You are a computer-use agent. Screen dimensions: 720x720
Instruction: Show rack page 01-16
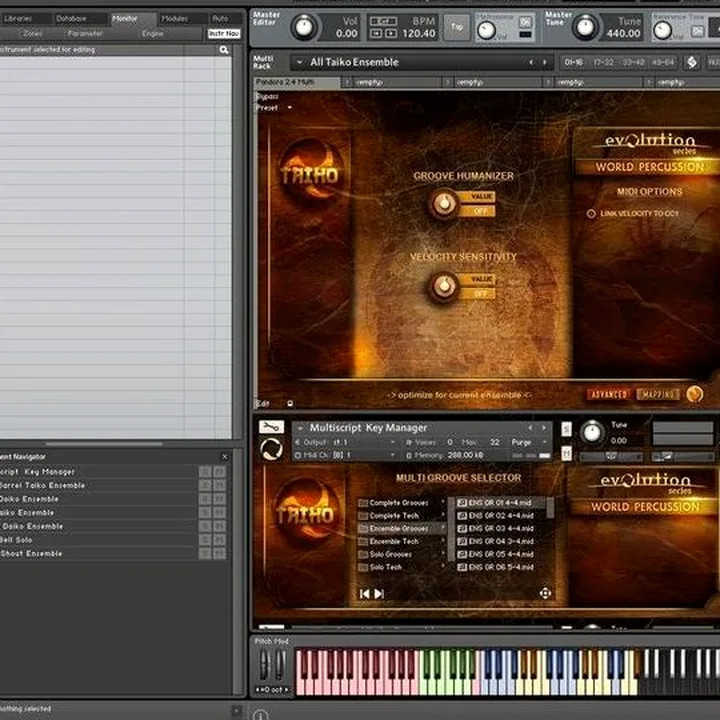pyautogui.click(x=574, y=62)
